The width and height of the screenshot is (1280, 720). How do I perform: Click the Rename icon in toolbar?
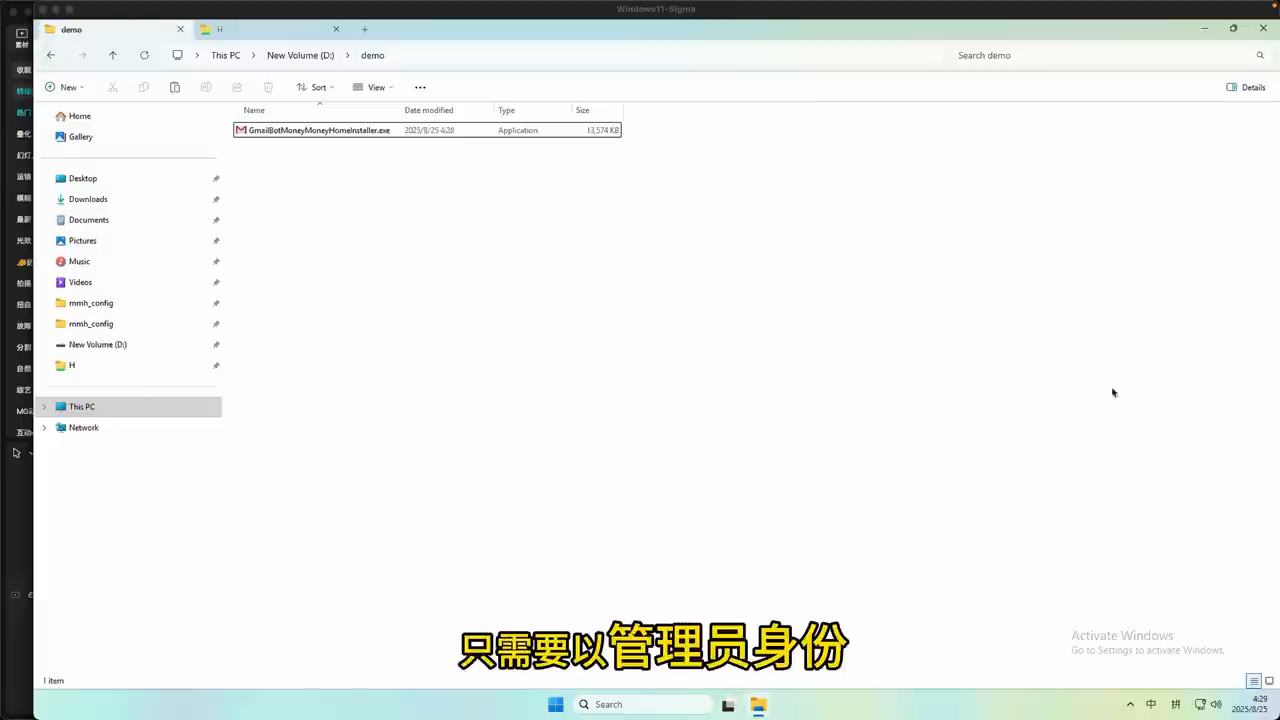pos(206,87)
